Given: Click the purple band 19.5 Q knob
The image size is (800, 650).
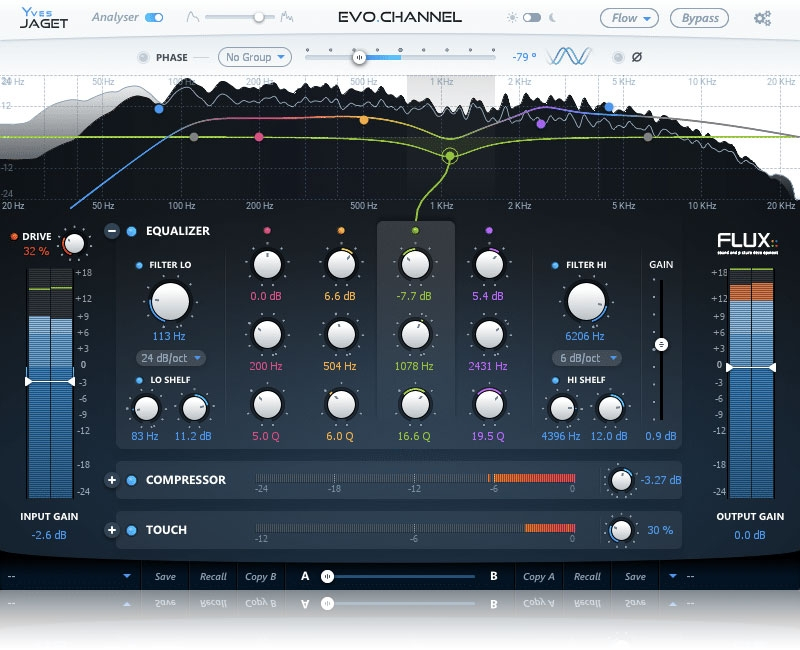Looking at the screenshot, I should (489, 405).
